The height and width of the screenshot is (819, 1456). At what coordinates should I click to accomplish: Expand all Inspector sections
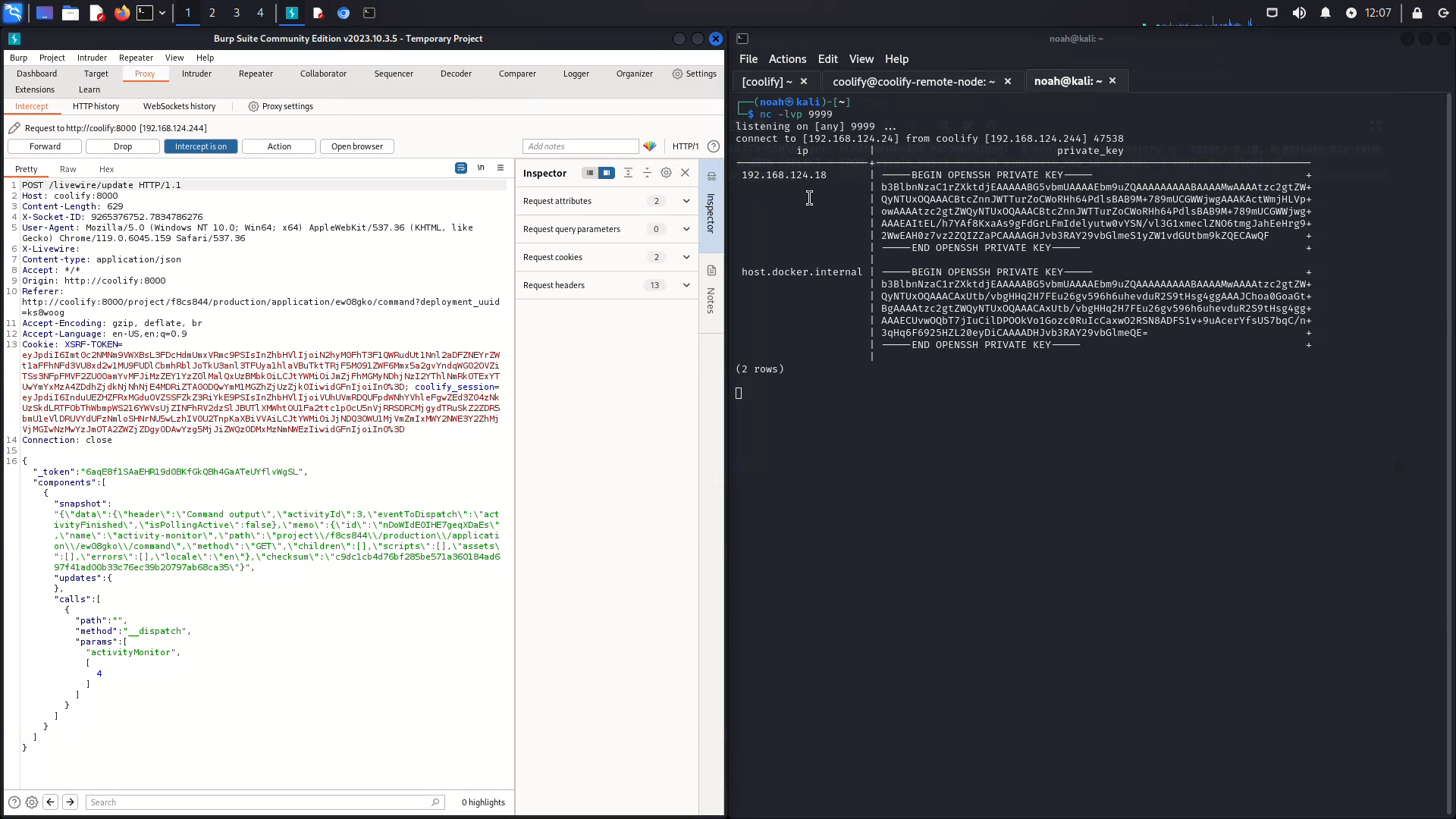(628, 173)
